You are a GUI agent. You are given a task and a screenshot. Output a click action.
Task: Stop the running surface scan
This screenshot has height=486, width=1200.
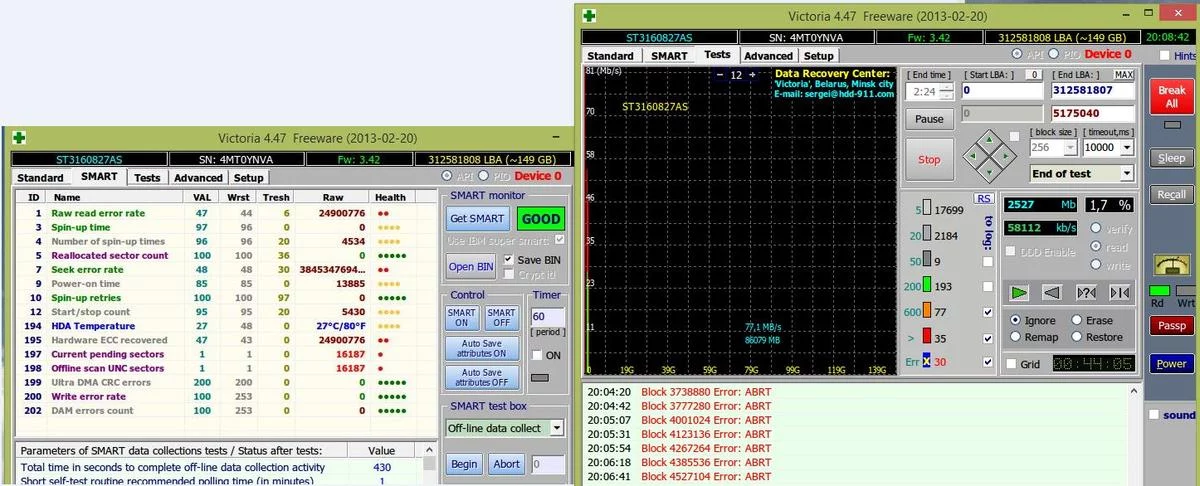click(x=929, y=159)
